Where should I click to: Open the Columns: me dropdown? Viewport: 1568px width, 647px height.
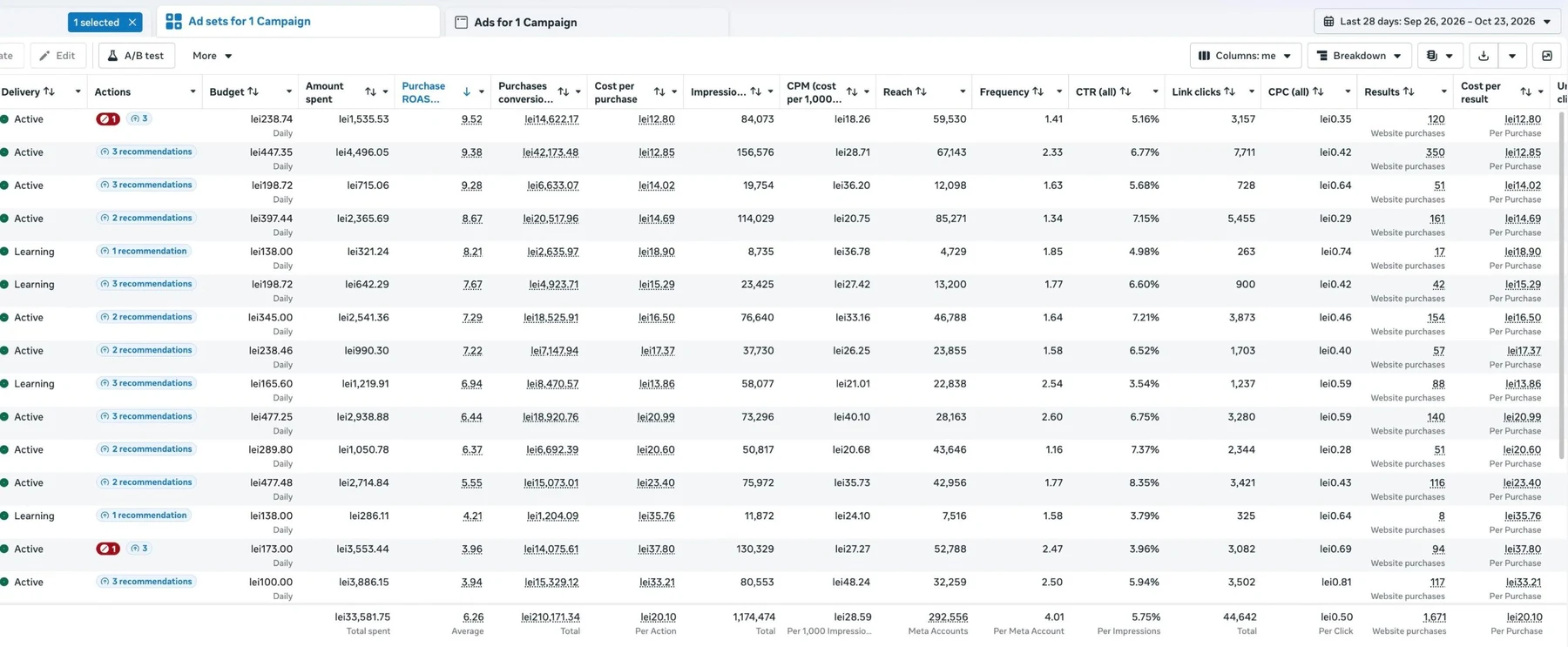click(1245, 56)
